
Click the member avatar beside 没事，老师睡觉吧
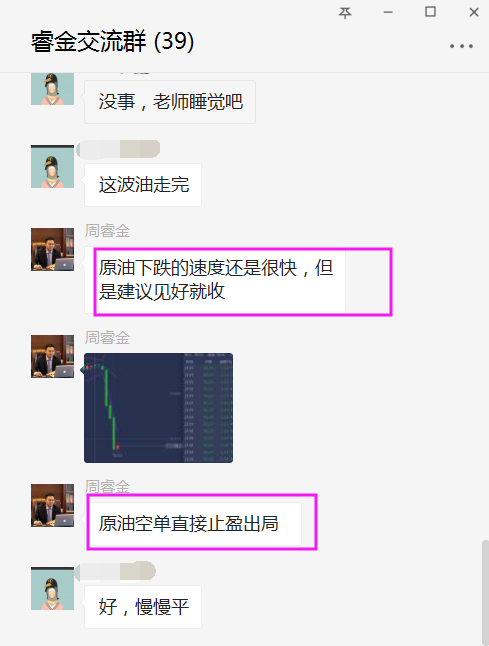click(52, 89)
